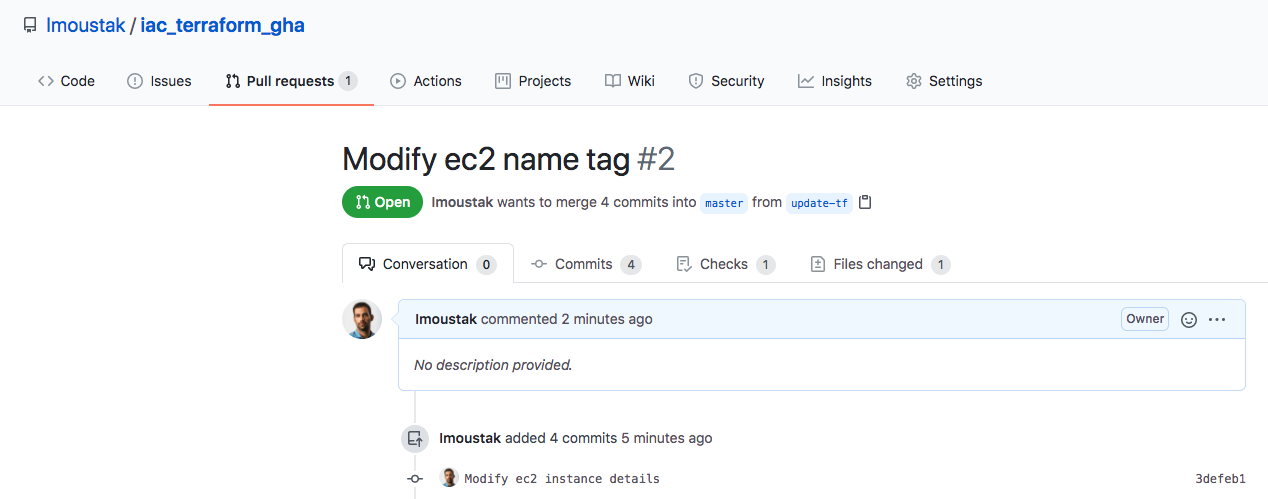Click the copy branch name clipboard icon
The height and width of the screenshot is (499, 1268).
click(866, 202)
